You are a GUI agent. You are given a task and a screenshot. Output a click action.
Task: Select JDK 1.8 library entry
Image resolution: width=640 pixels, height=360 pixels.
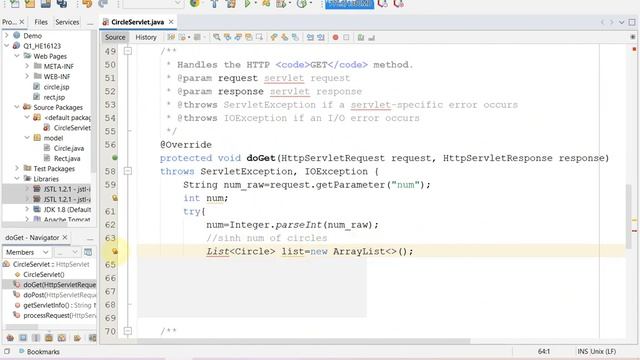click(x=67, y=209)
